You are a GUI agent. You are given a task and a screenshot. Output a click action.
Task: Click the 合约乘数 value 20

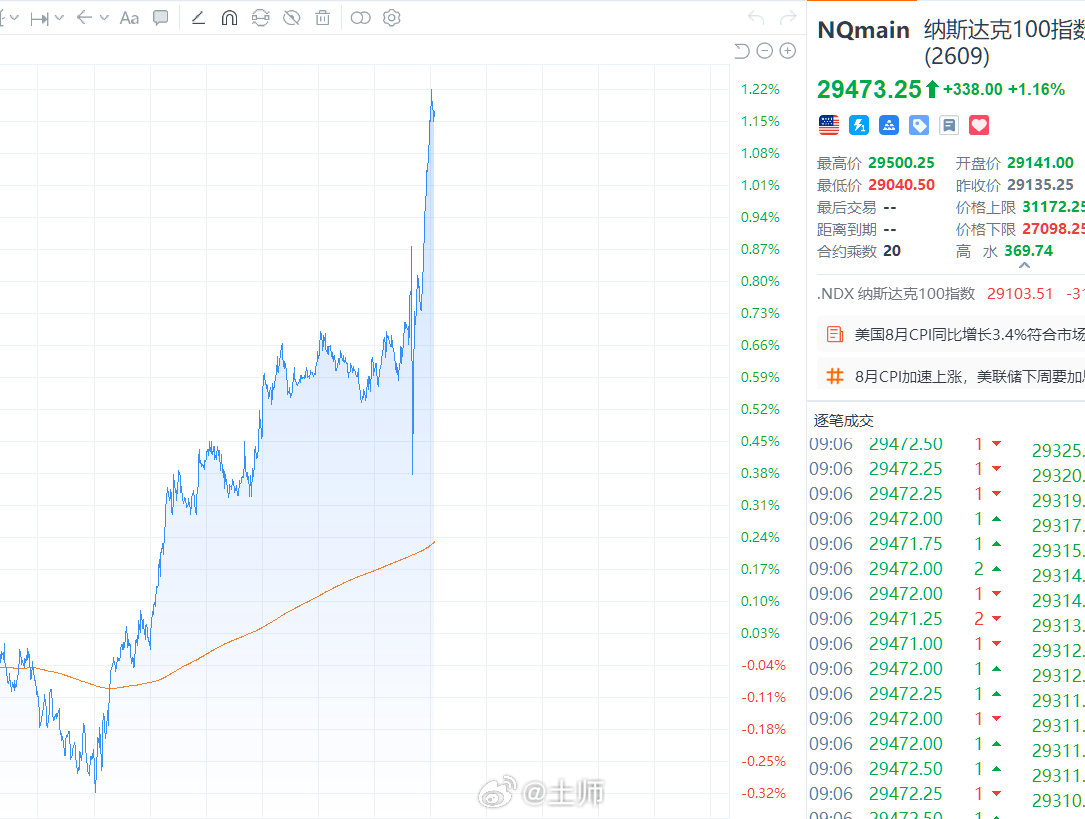[x=892, y=251]
